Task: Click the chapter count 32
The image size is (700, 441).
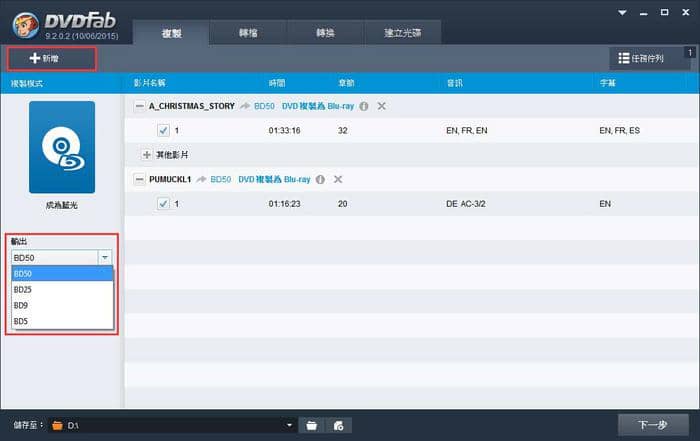Action: click(x=342, y=130)
